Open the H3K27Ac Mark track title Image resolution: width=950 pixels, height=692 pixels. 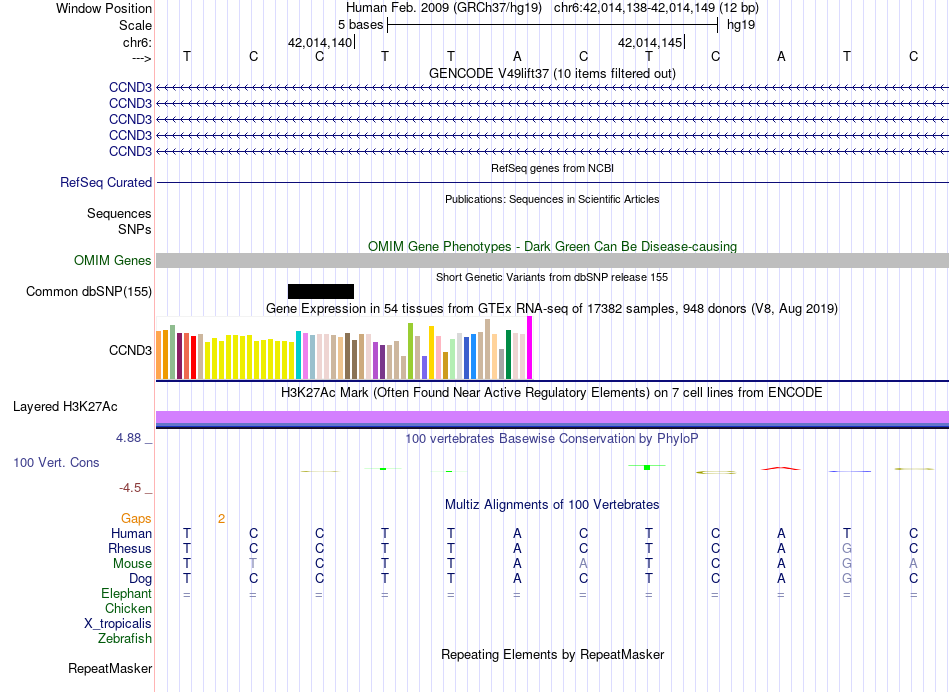552,393
